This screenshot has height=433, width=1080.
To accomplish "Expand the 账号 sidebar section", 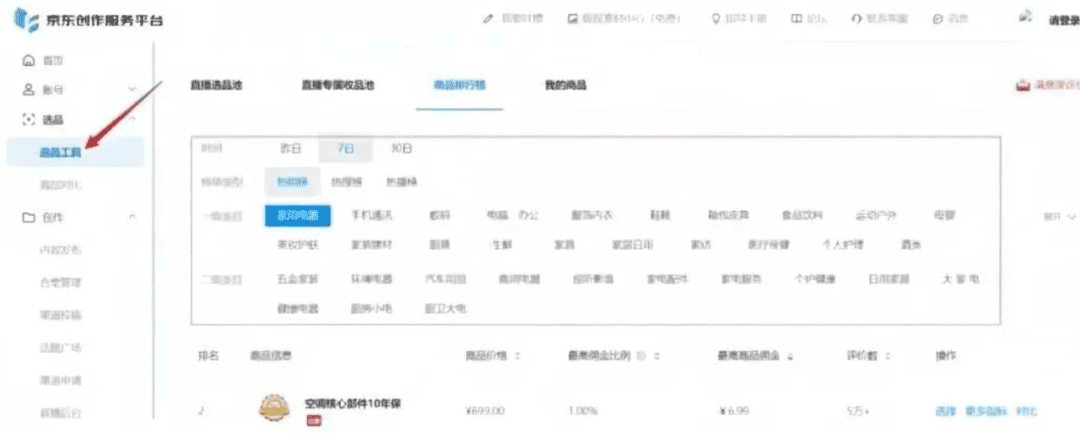I will click(x=133, y=90).
